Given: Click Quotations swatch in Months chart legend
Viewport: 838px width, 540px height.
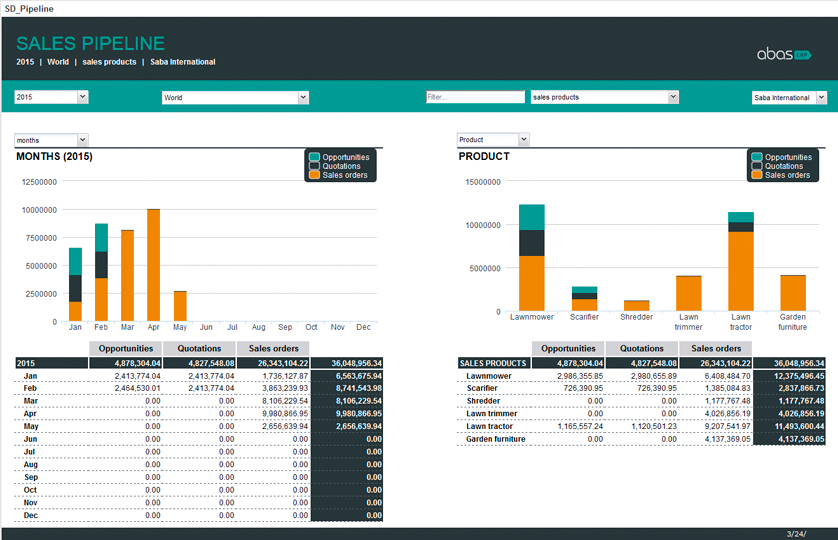Looking at the screenshot, I should [315, 166].
